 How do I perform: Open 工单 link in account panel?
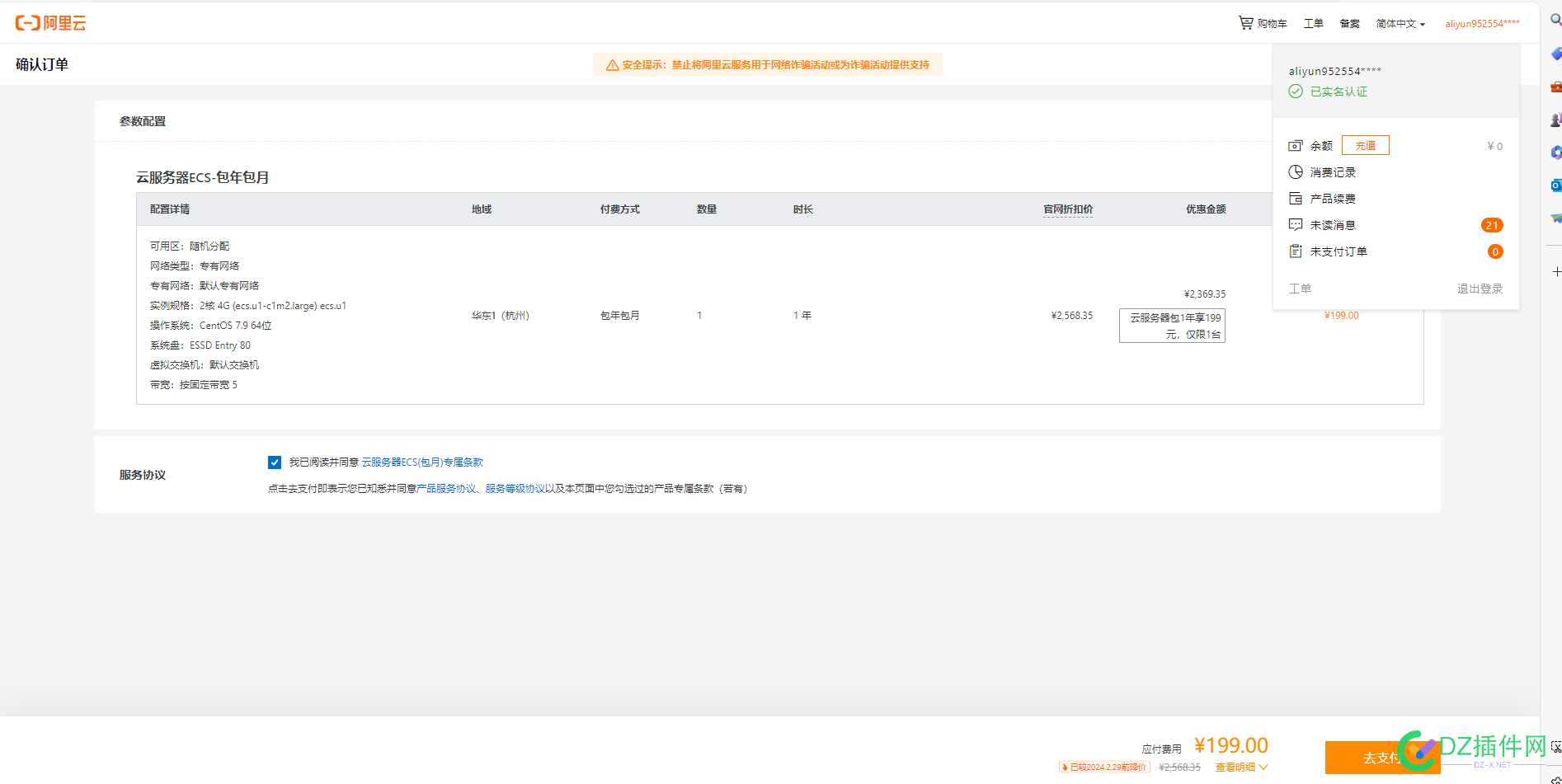coord(1300,289)
